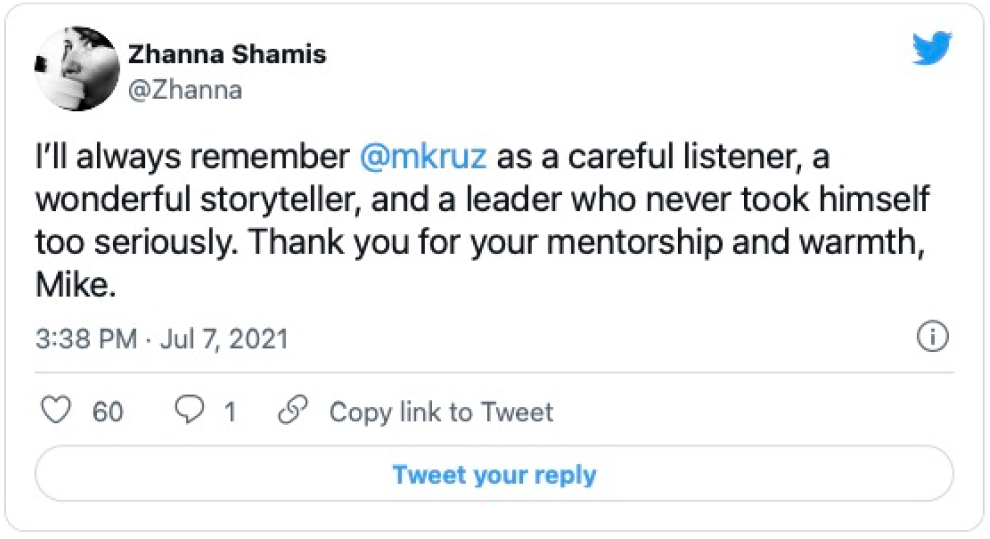Viewport: 990px width, 539px height.
Task: Click the chain link icon
Action: point(292,411)
